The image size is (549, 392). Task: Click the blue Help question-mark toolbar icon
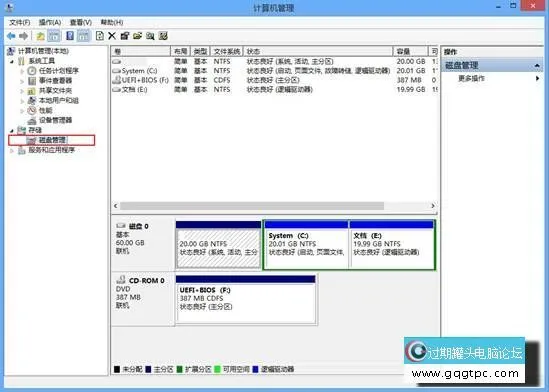tap(70, 36)
